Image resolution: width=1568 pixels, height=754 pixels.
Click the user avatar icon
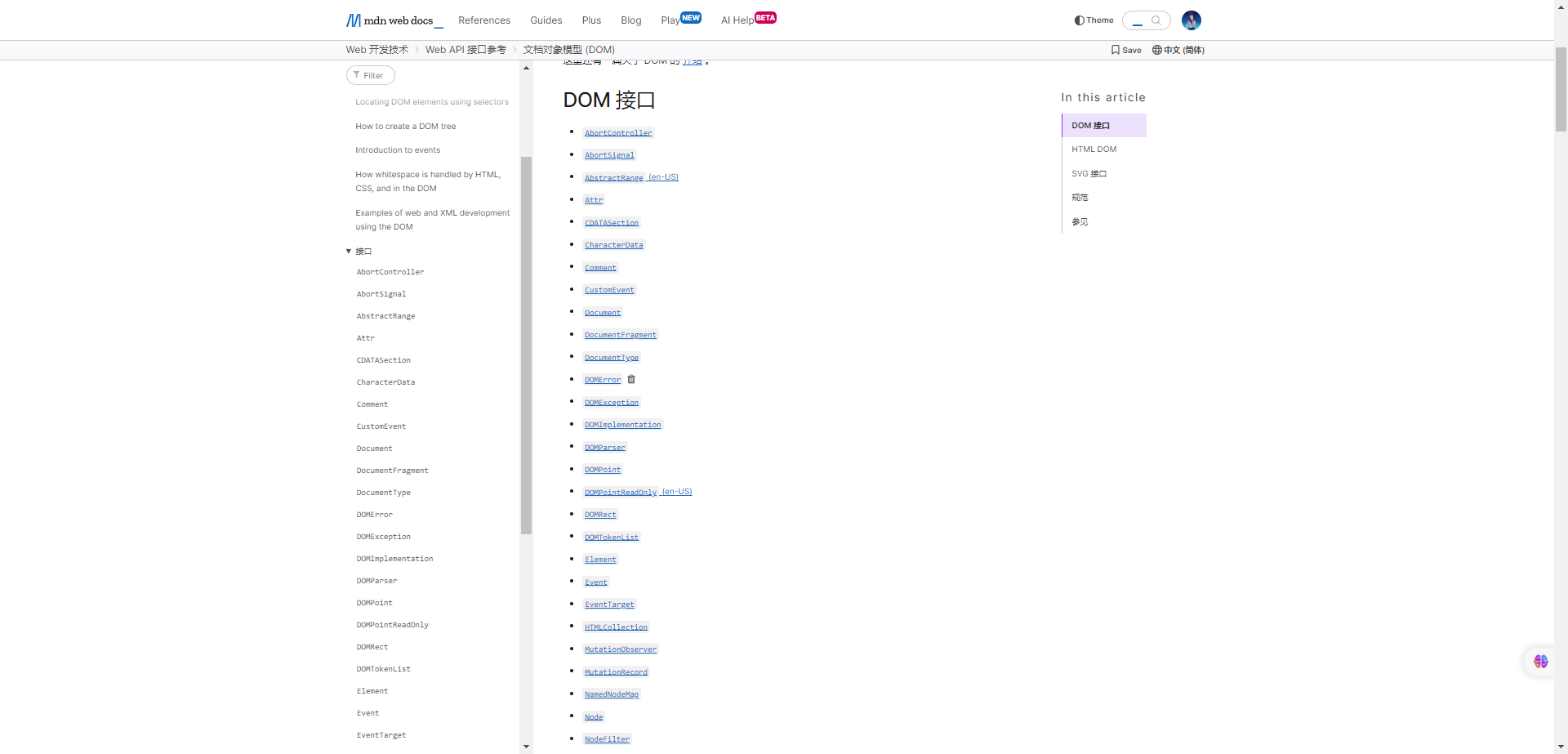(x=1191, y=20)
